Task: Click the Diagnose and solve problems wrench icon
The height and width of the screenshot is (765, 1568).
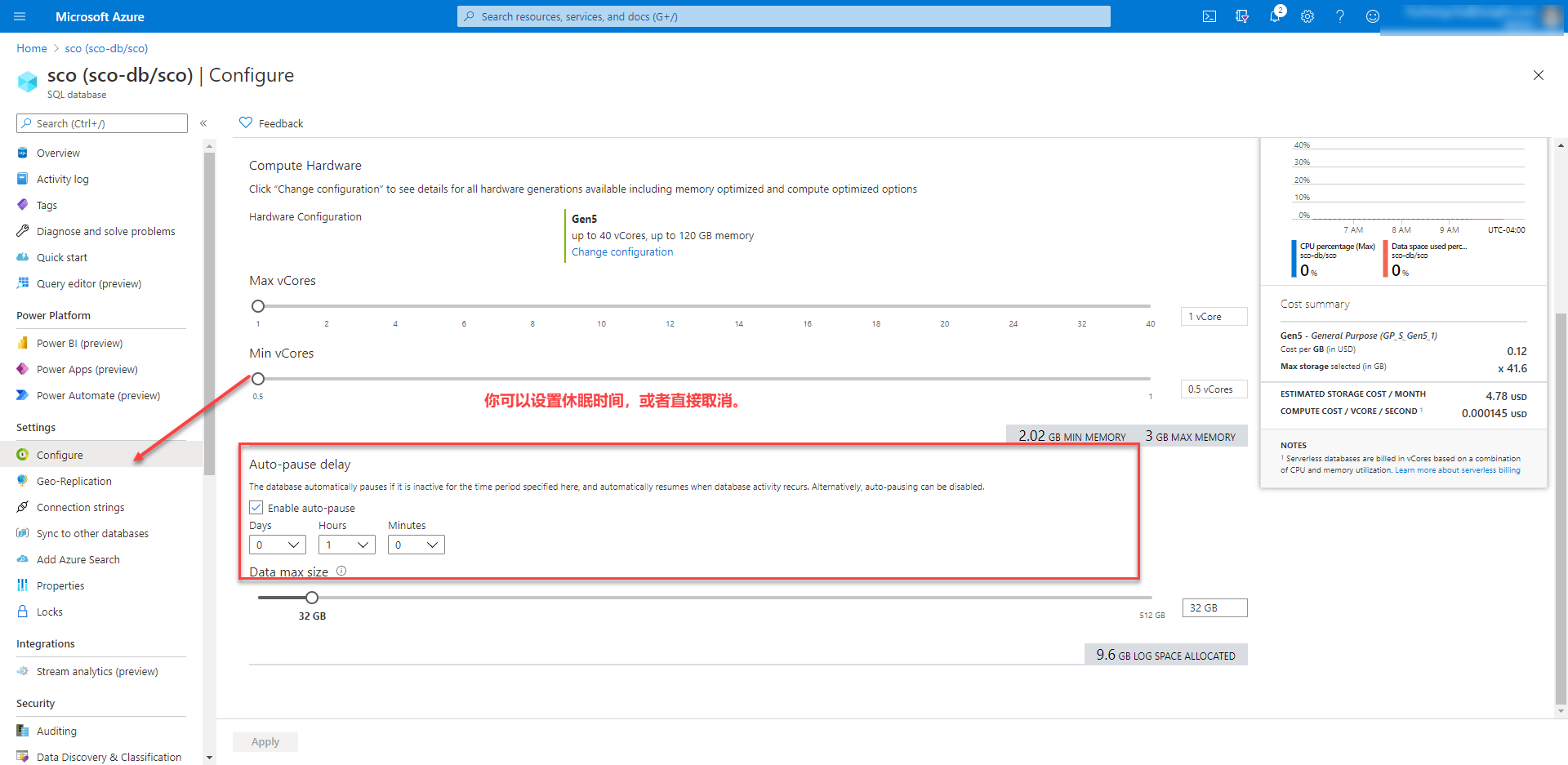Action: tap(23, 231)
